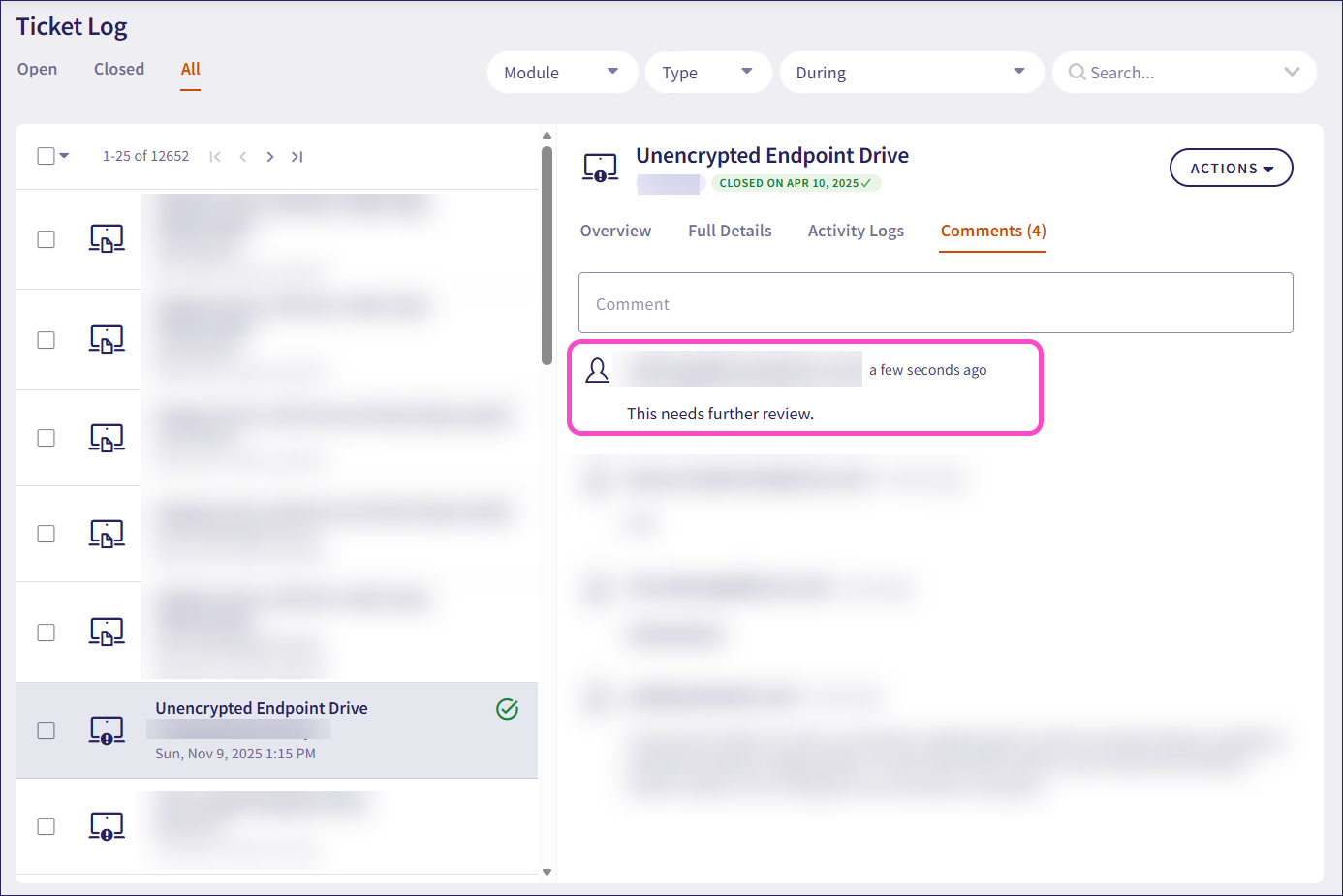Open the Module filter dropdown
Image resolution: width=1343 pixels, height=896 pixels.
[x=562, y=73]
